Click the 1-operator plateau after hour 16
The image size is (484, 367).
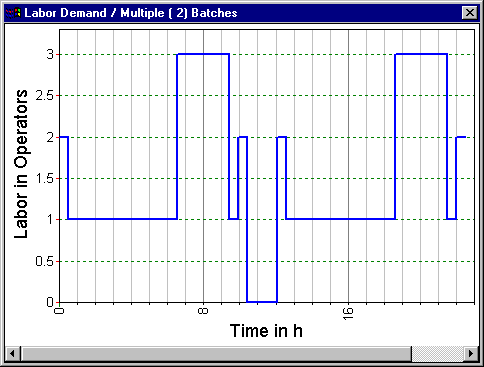pyautogui.click(x=372, y=219)
